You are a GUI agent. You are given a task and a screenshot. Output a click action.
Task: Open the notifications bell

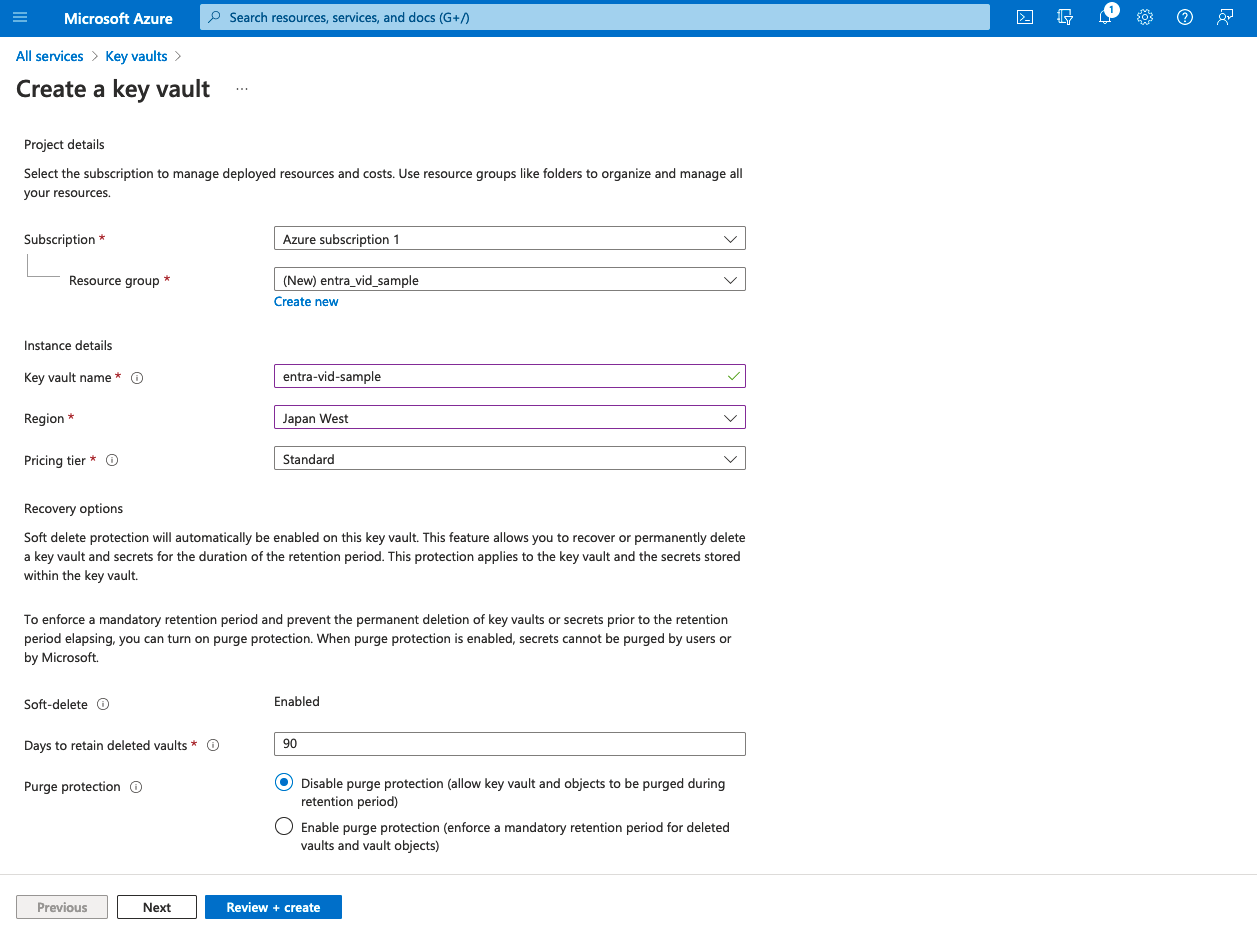pos(1105,18)
